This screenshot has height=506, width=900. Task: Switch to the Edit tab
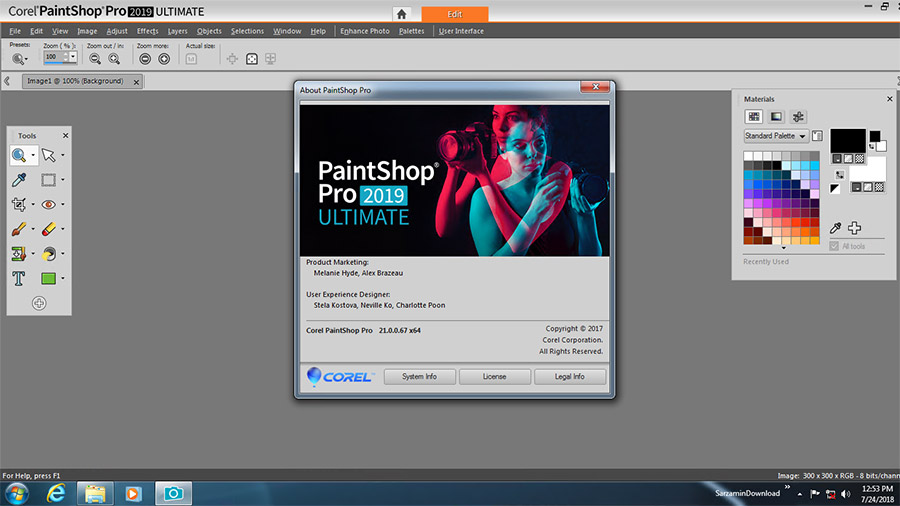click(x=455, y=14)
